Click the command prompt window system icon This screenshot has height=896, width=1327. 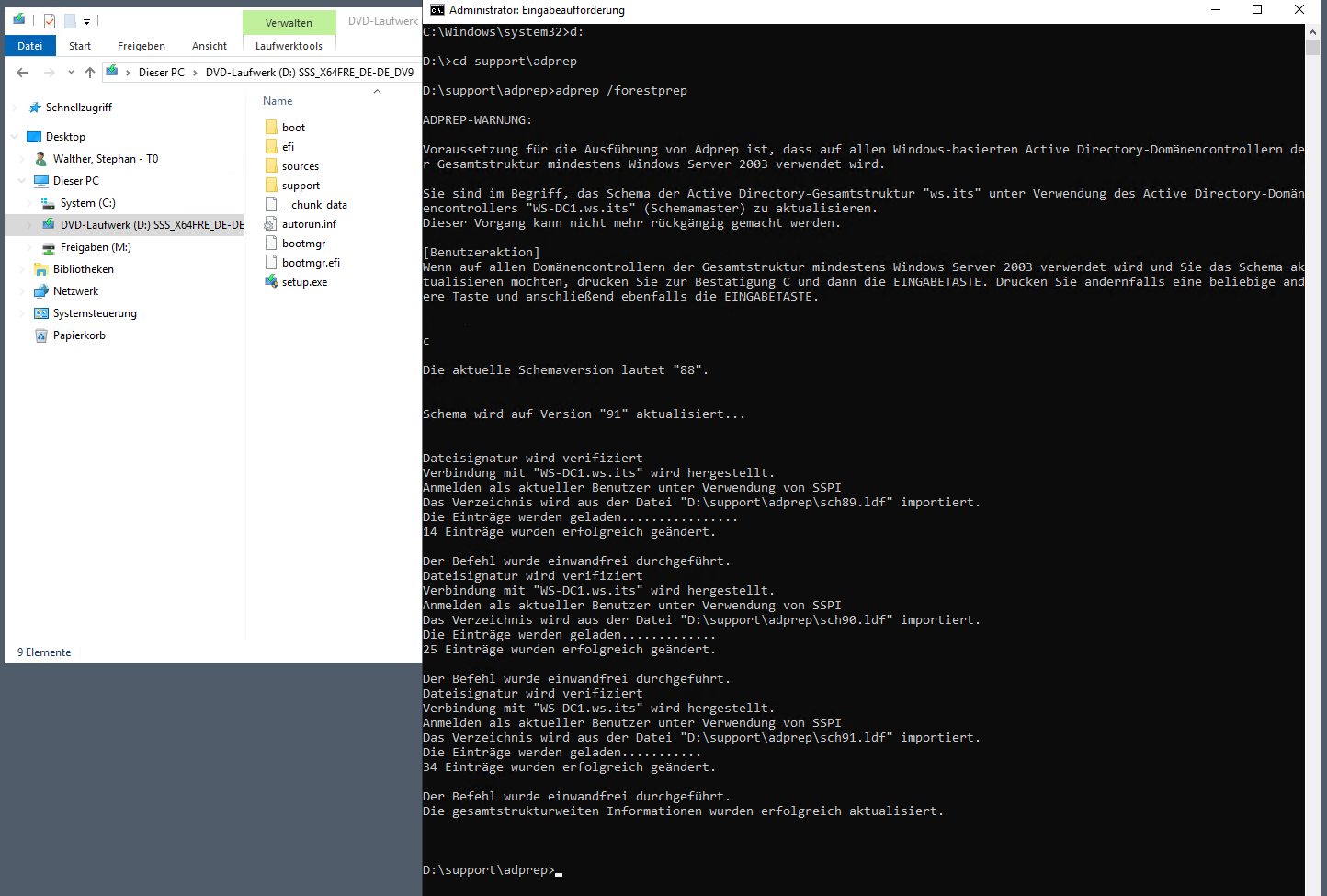click(x=437, y=10)
